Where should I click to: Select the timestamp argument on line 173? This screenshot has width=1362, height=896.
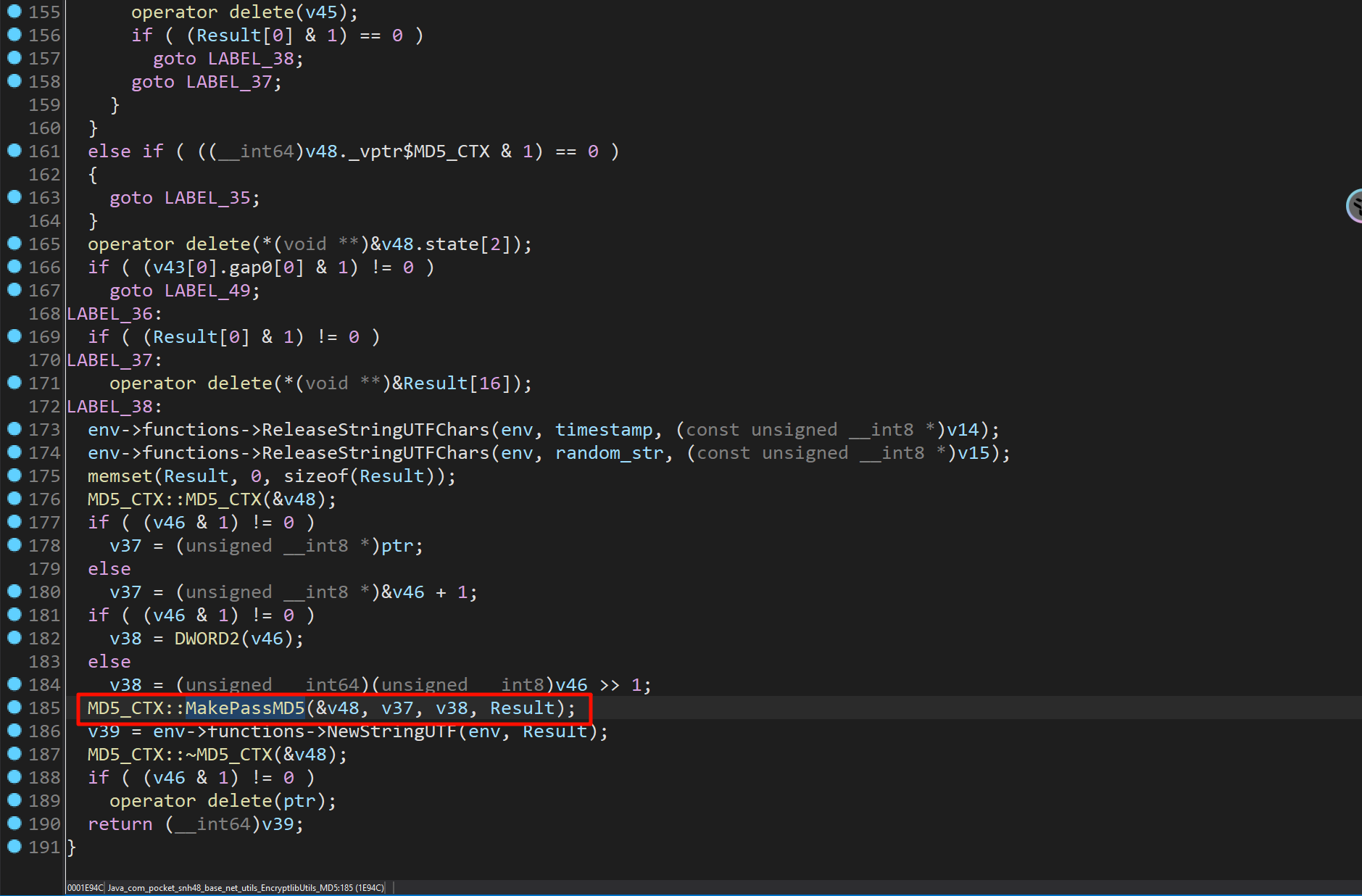[x=604, y=430]
